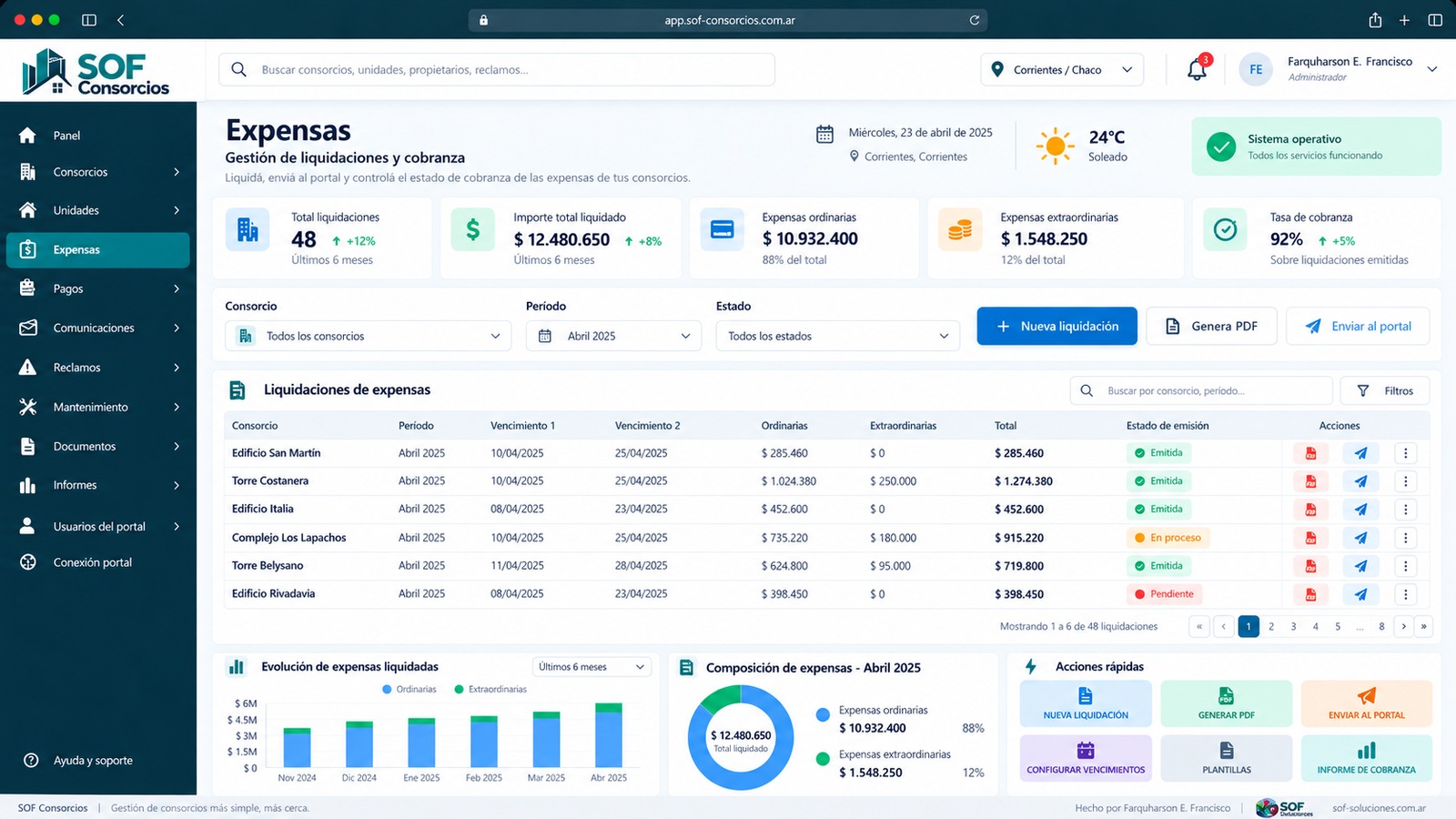This screenshot has width=1456, height=819.
Task: Open the Filtros button
Action: click(1385, 390)
